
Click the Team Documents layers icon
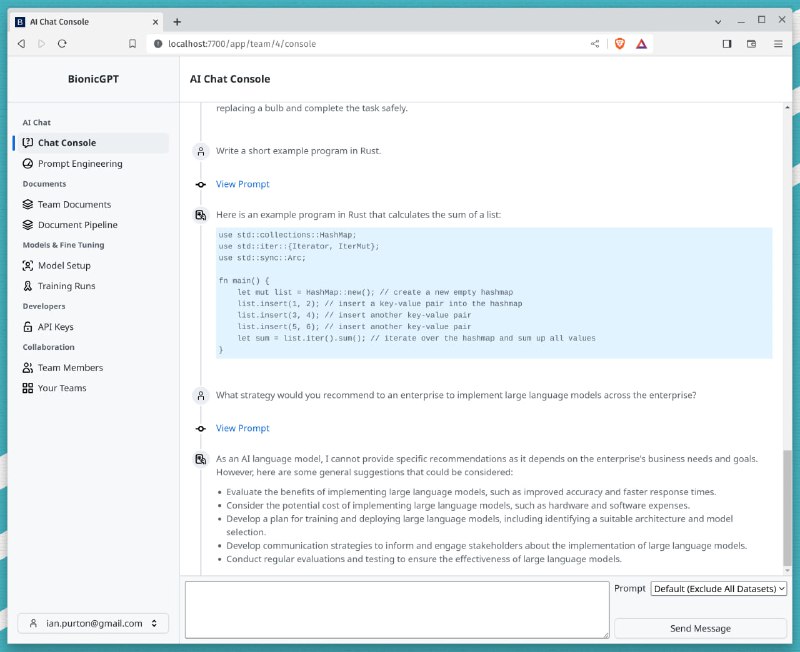28,205
